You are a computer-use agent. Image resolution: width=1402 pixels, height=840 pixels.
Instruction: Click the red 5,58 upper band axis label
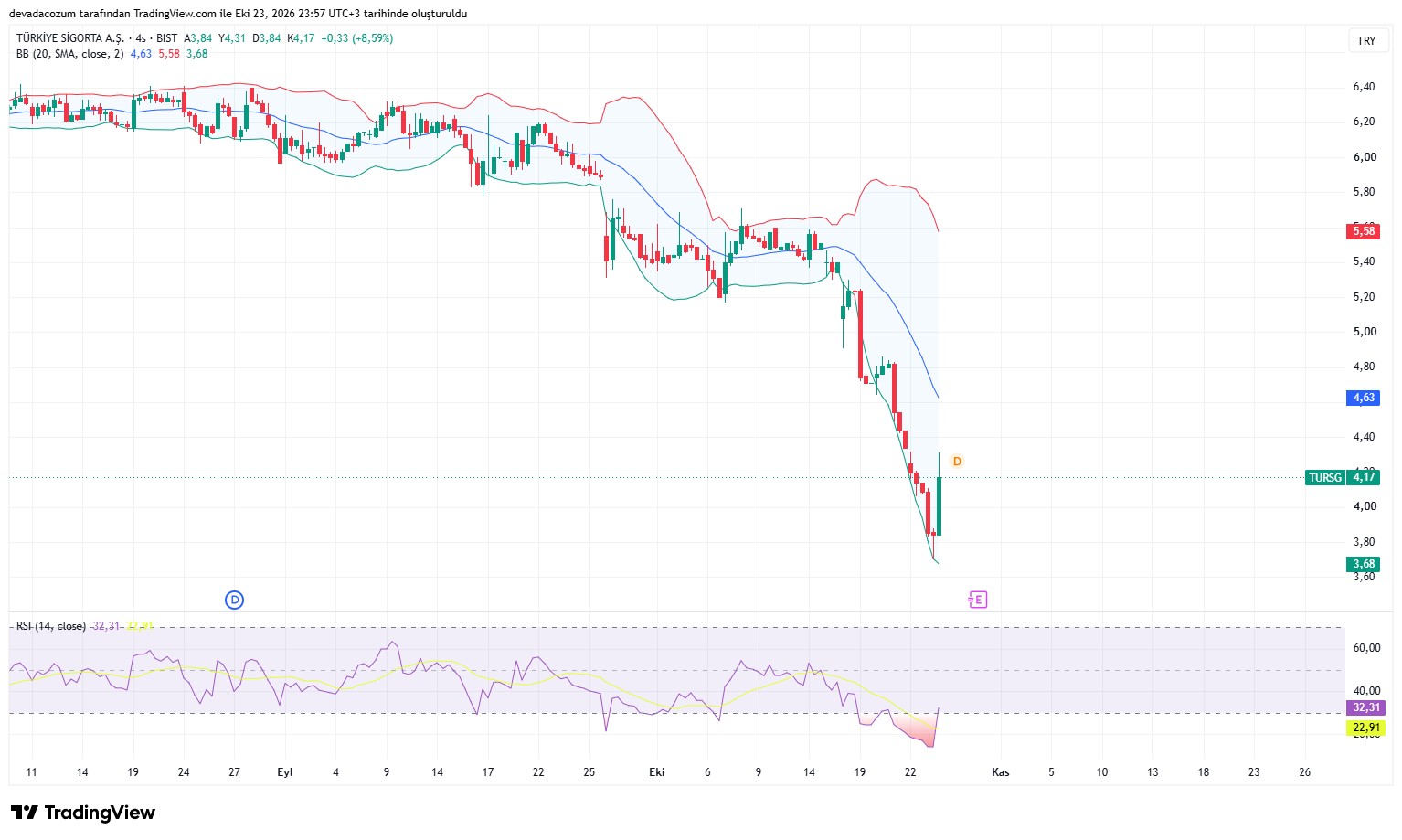tap(1364, 231)
